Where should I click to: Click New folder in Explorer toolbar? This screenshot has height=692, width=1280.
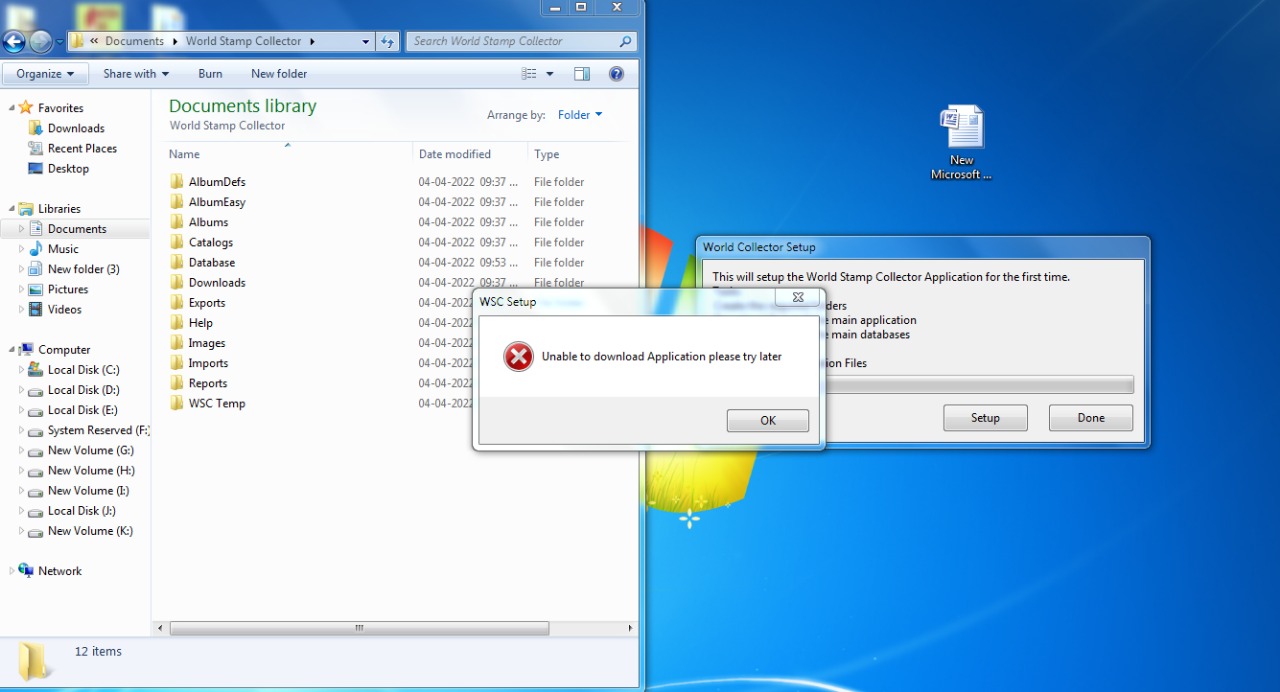(x=279, y=74)
